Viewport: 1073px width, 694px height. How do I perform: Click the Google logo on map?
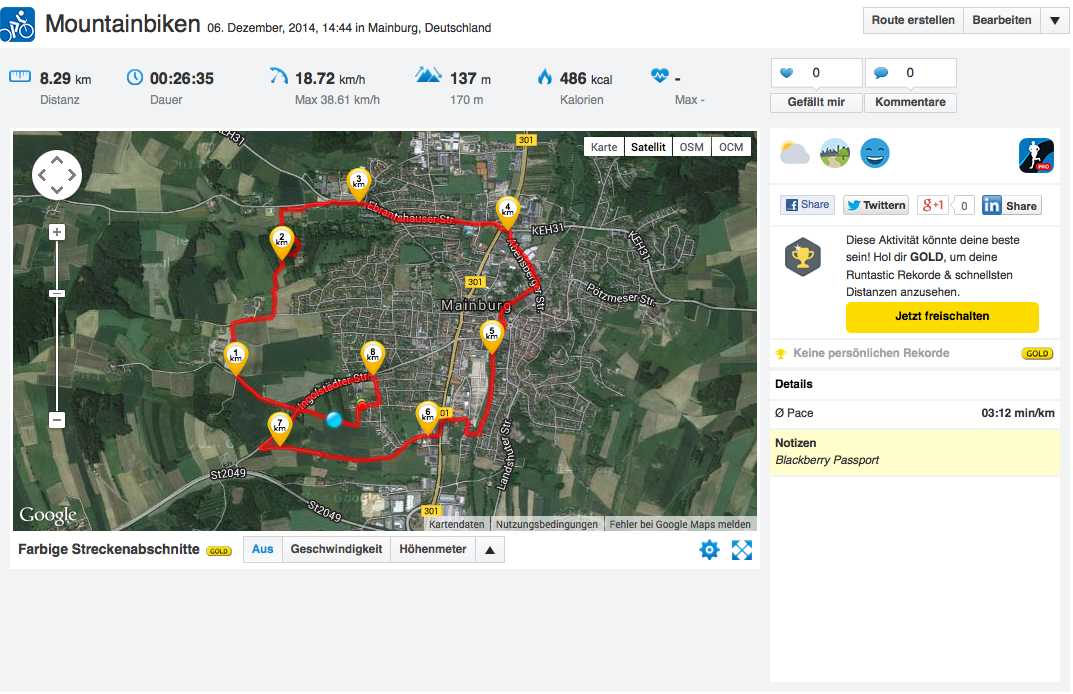pyautogui.click(x=48, y=515)
